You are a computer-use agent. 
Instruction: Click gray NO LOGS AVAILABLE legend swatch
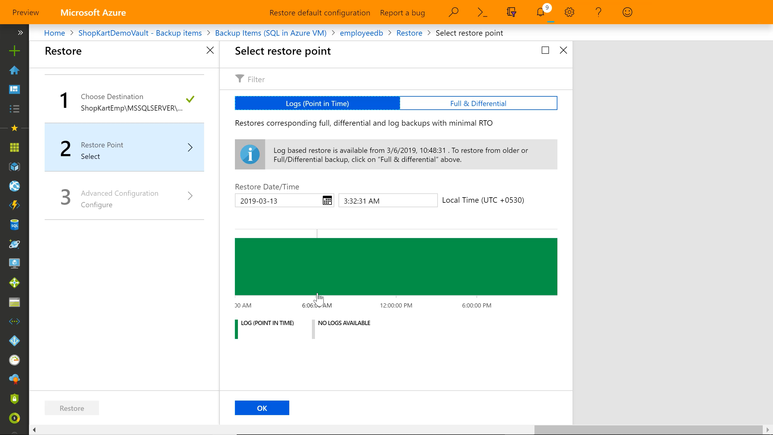tap(314, 329)
